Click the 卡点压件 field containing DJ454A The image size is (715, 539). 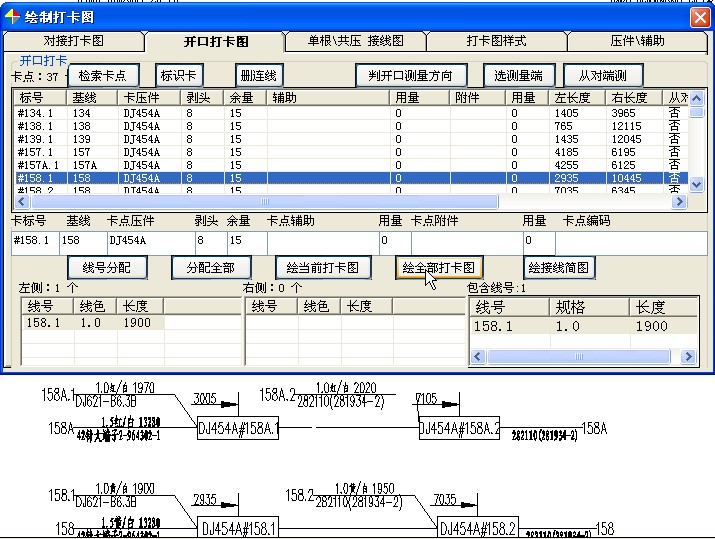[x=148, y=241]
